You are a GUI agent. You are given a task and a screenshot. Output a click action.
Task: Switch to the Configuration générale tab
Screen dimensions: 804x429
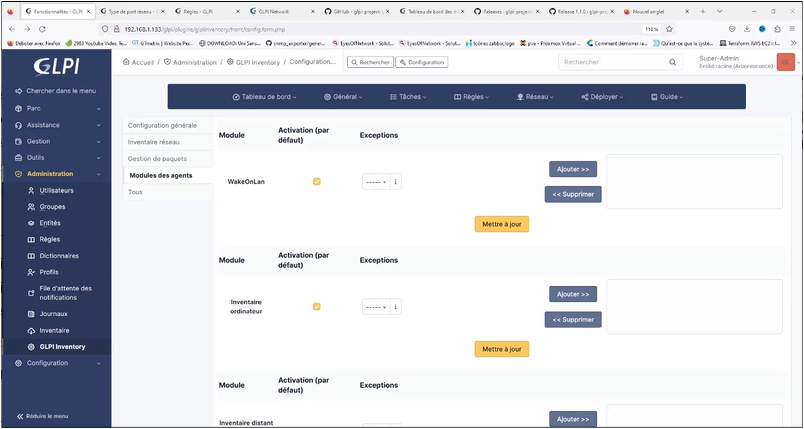[163, 125]
